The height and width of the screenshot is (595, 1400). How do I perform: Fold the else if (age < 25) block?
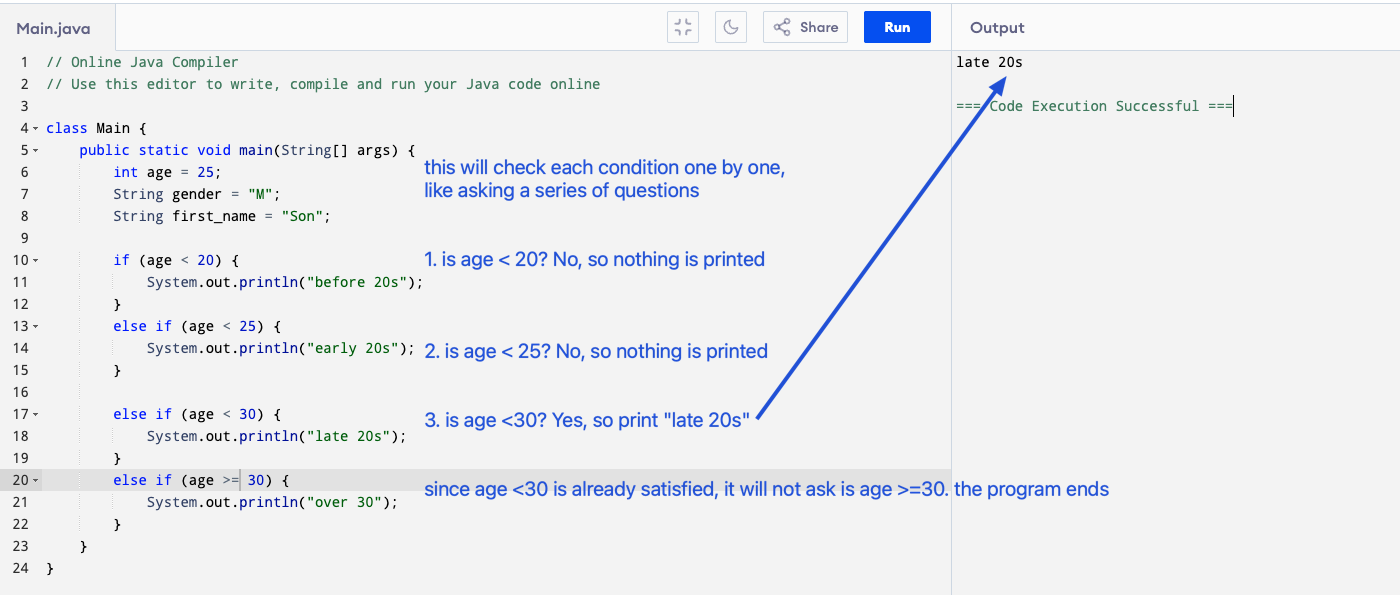pyautogui.click(x=36, y=327)
